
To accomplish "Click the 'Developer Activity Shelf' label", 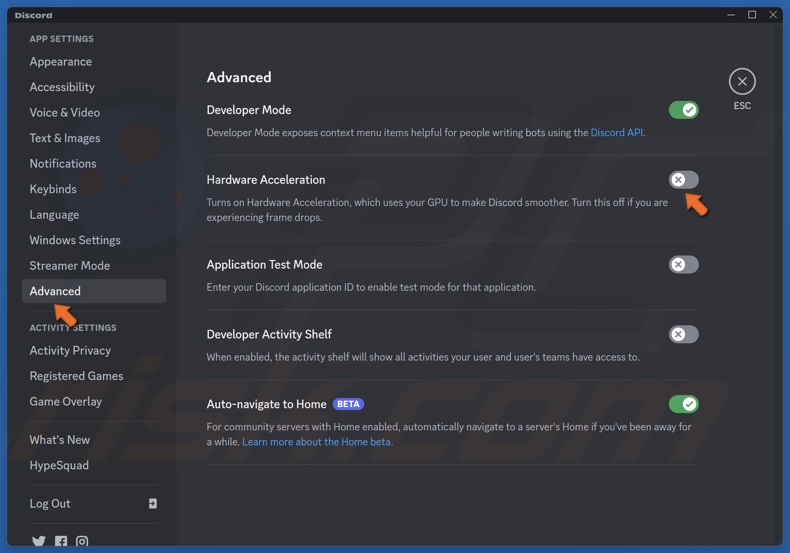I will pyautogui.click(x=269, y=334).
